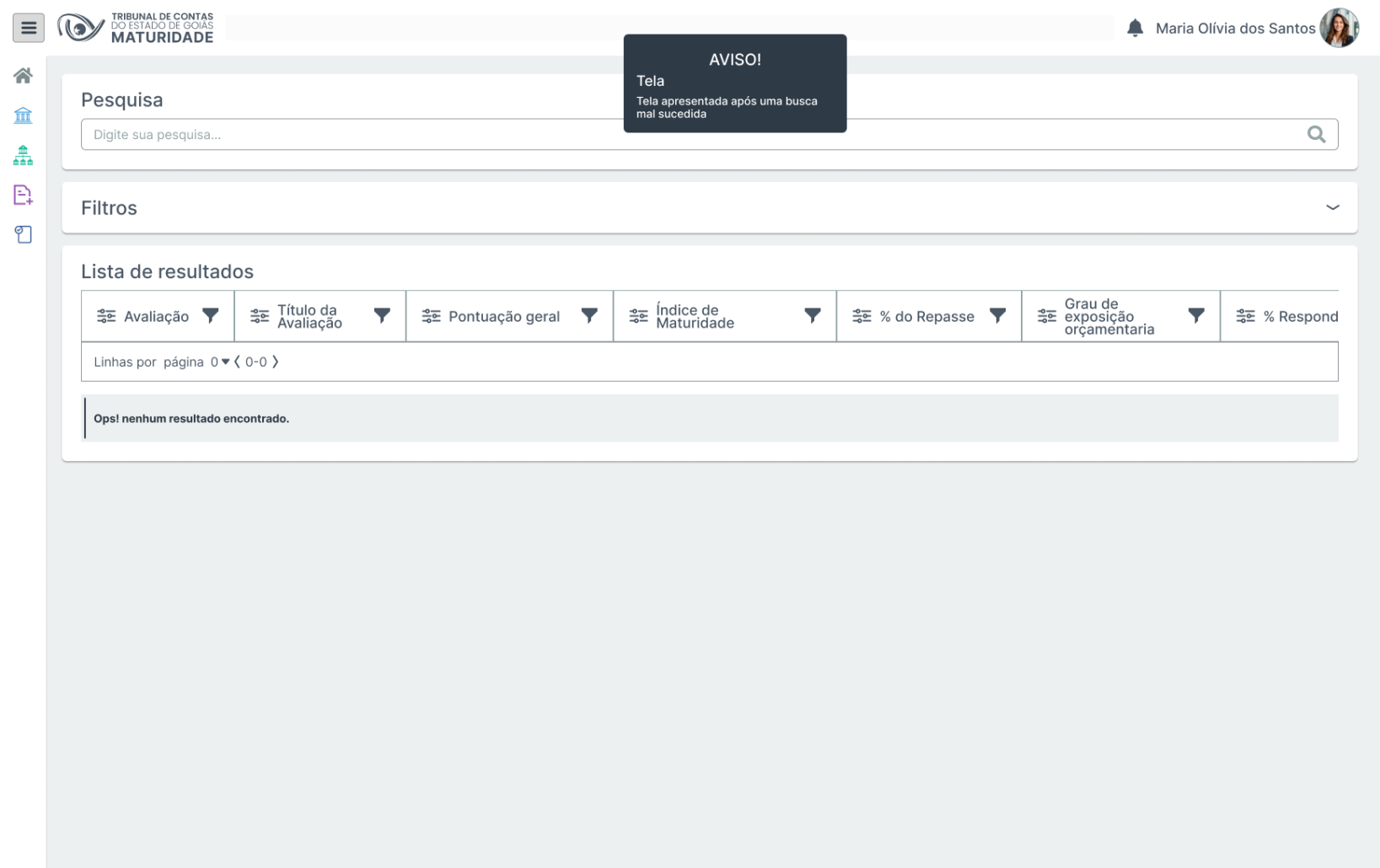The width and height of the screenshot is (1380, 868).
Task: Click the Grau de exposição orçamentaria header
Action: (1108, 316)
